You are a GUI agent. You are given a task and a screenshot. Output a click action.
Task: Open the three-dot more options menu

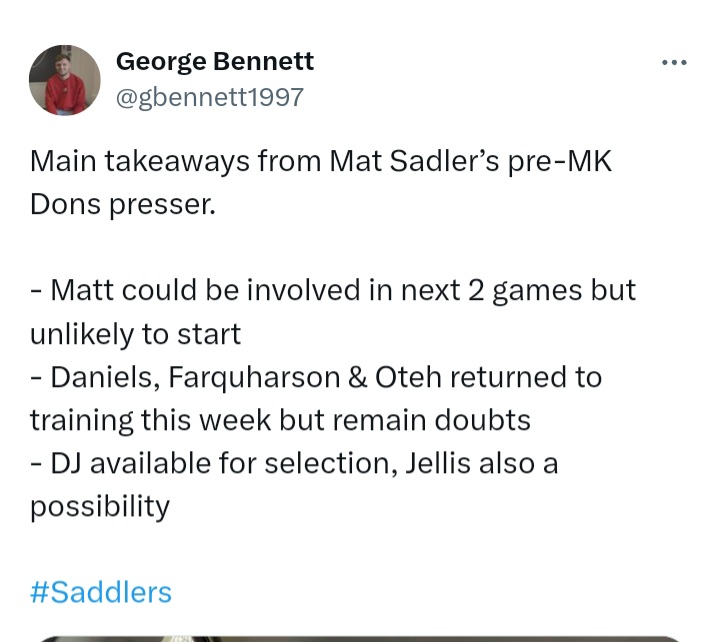tap(674, 62)
